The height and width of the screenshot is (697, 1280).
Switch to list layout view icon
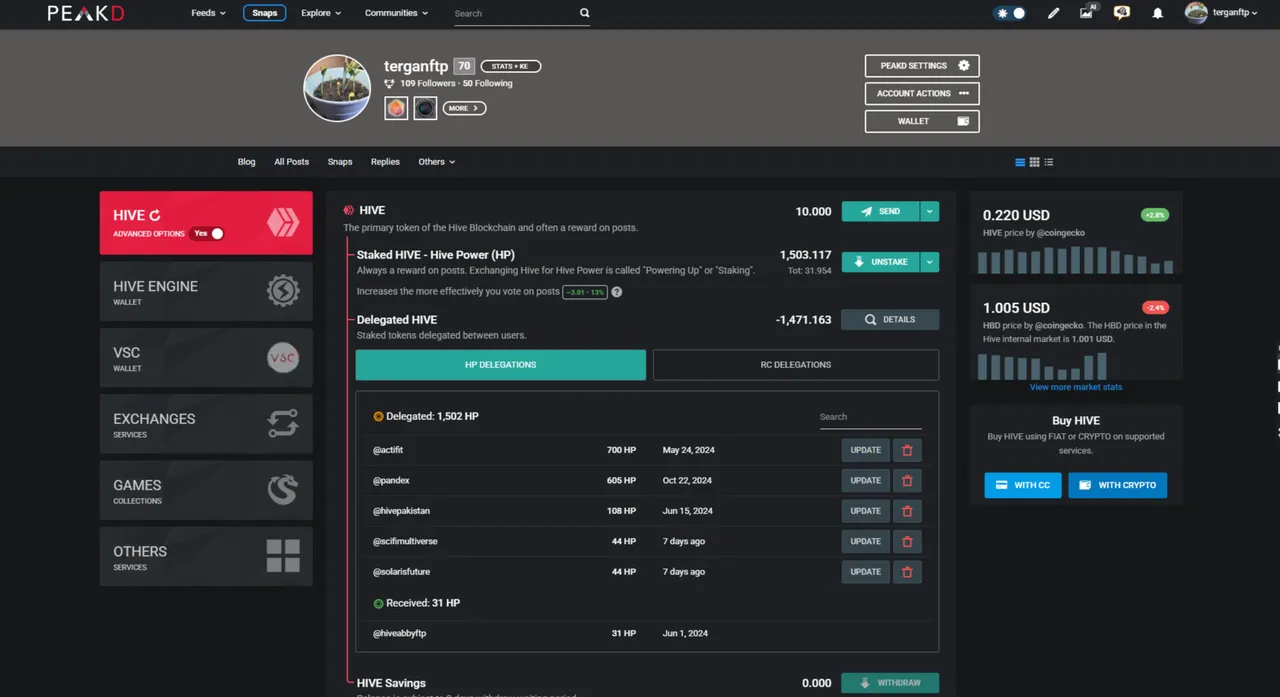[1020, 162]
